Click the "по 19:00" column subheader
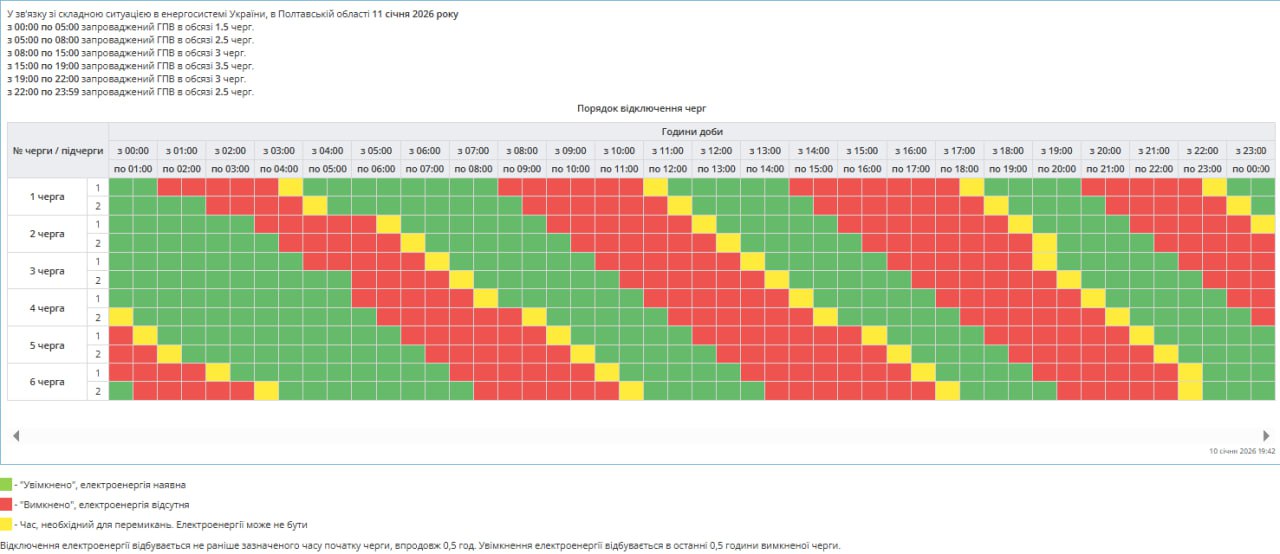The image size is (1280, 554). (x=1008, y=169)
